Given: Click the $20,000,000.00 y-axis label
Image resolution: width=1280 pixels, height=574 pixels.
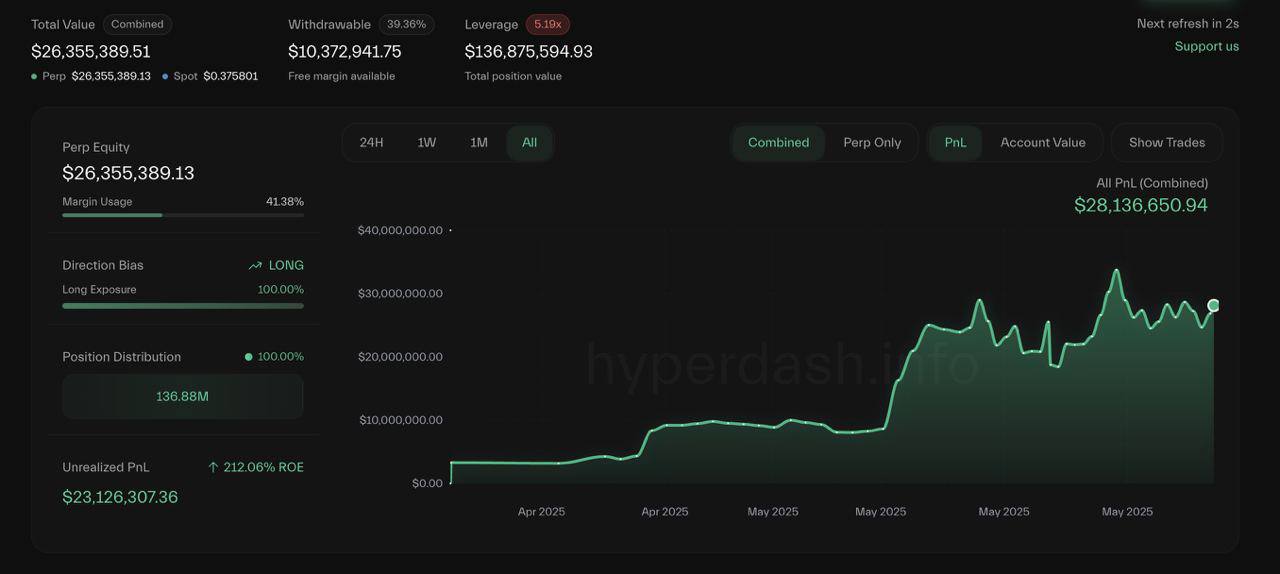Looking at the screenshot, I should point(400,356).
